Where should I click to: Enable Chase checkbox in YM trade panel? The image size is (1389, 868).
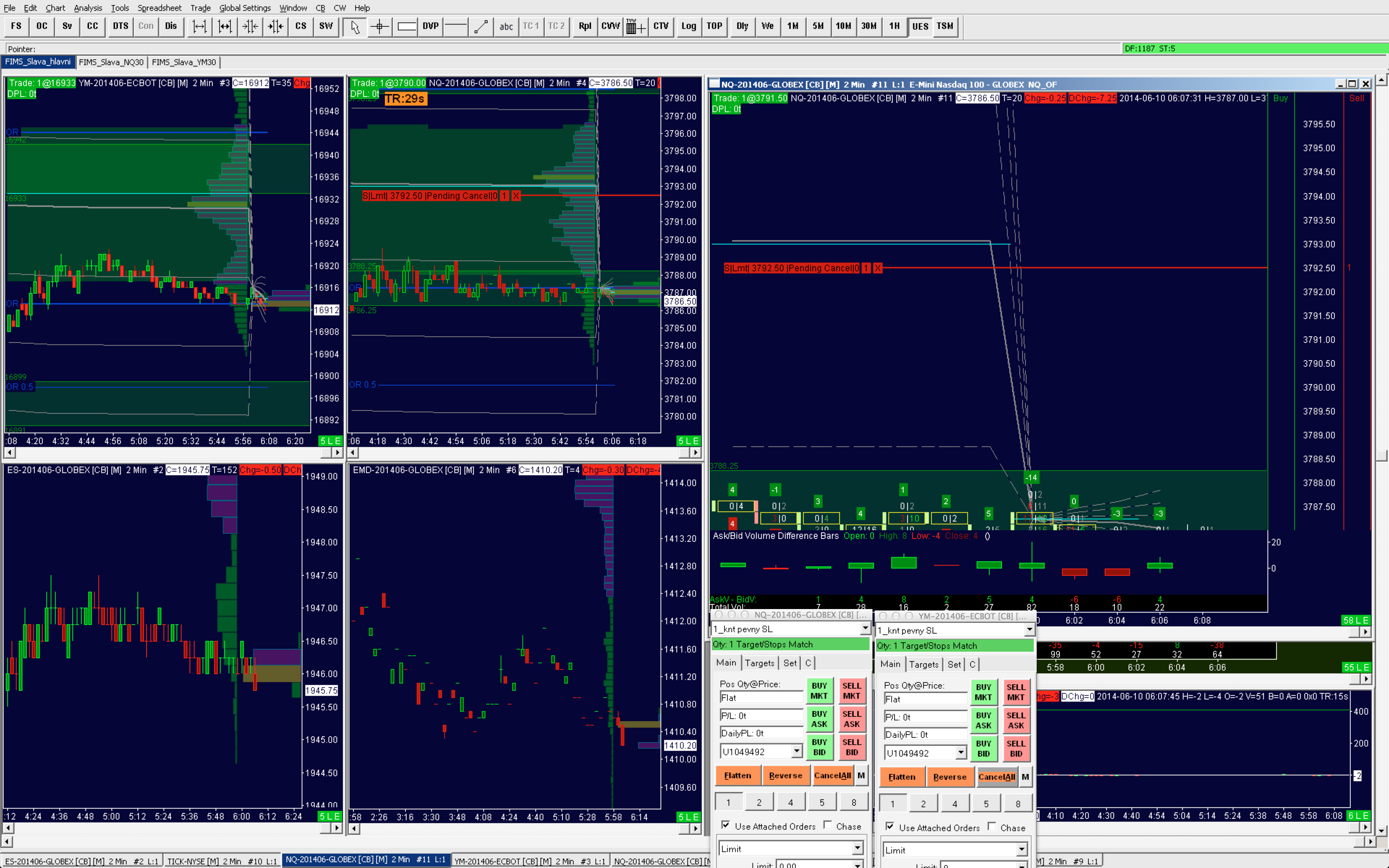(992, 827)
